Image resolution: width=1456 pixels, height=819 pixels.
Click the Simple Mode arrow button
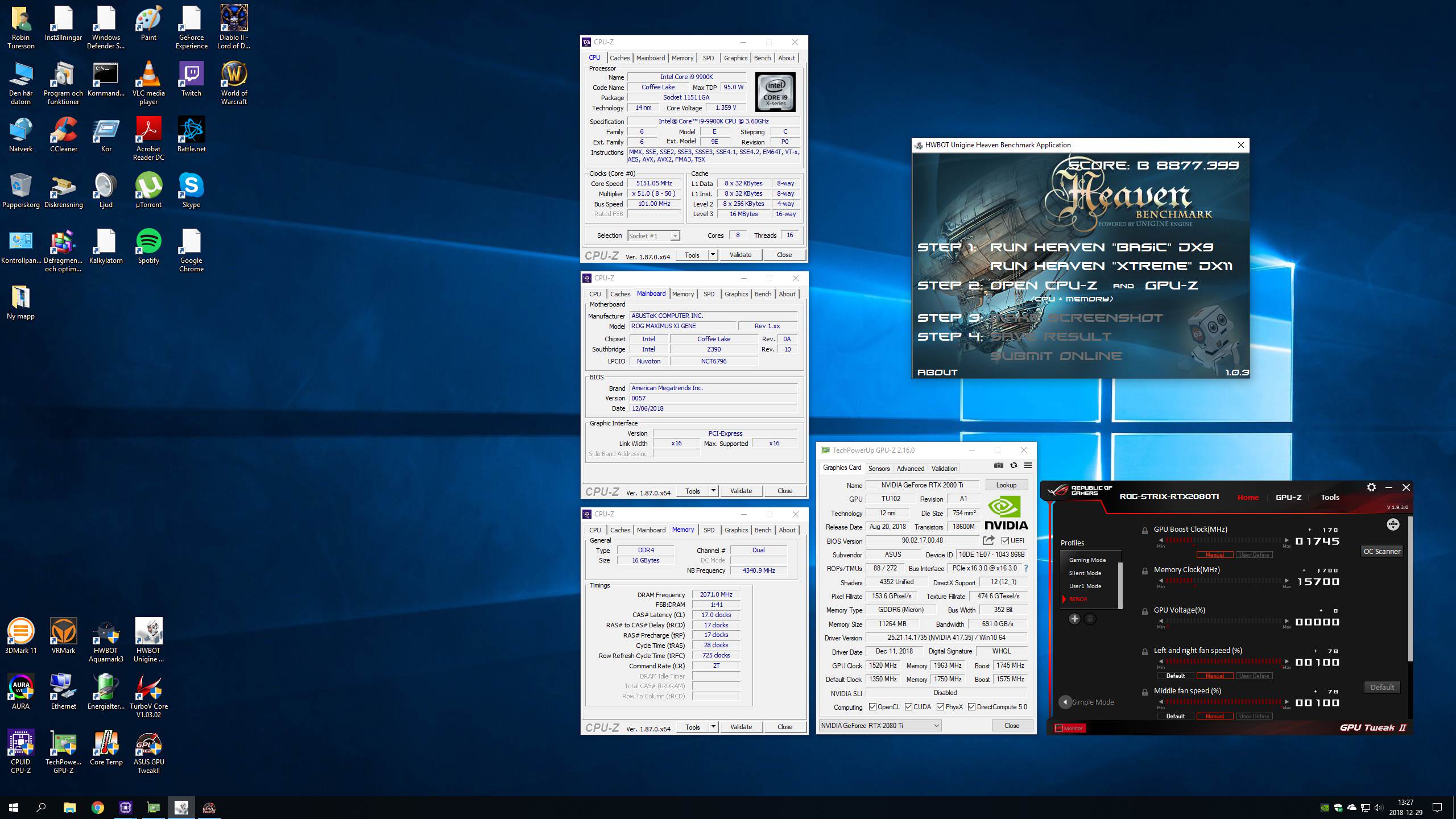coord(1065,702)
